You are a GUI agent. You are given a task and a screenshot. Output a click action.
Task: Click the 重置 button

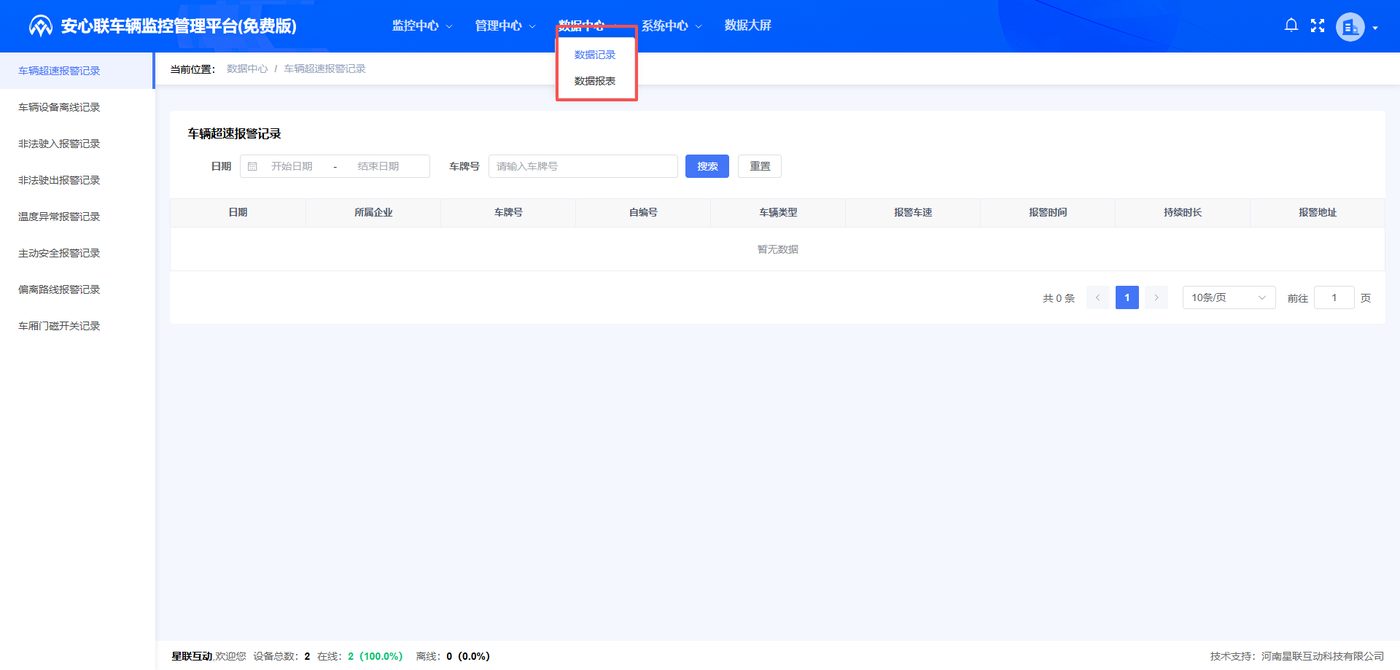tap(760, 166)
